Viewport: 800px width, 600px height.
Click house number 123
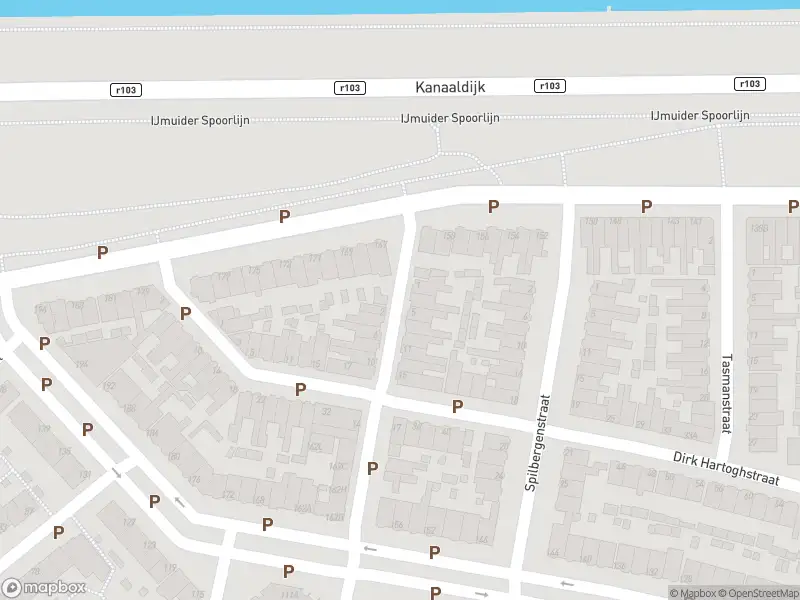click(x=149, y=544)
